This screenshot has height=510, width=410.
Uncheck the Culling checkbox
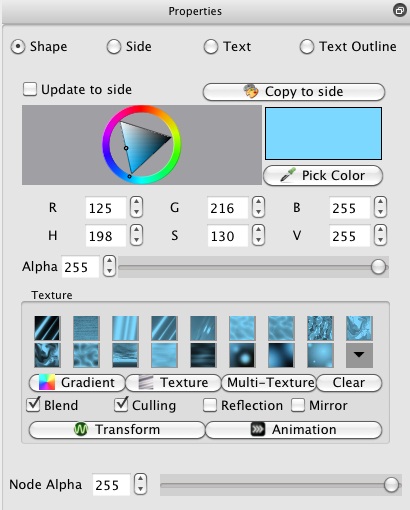(x=121, y=405)
